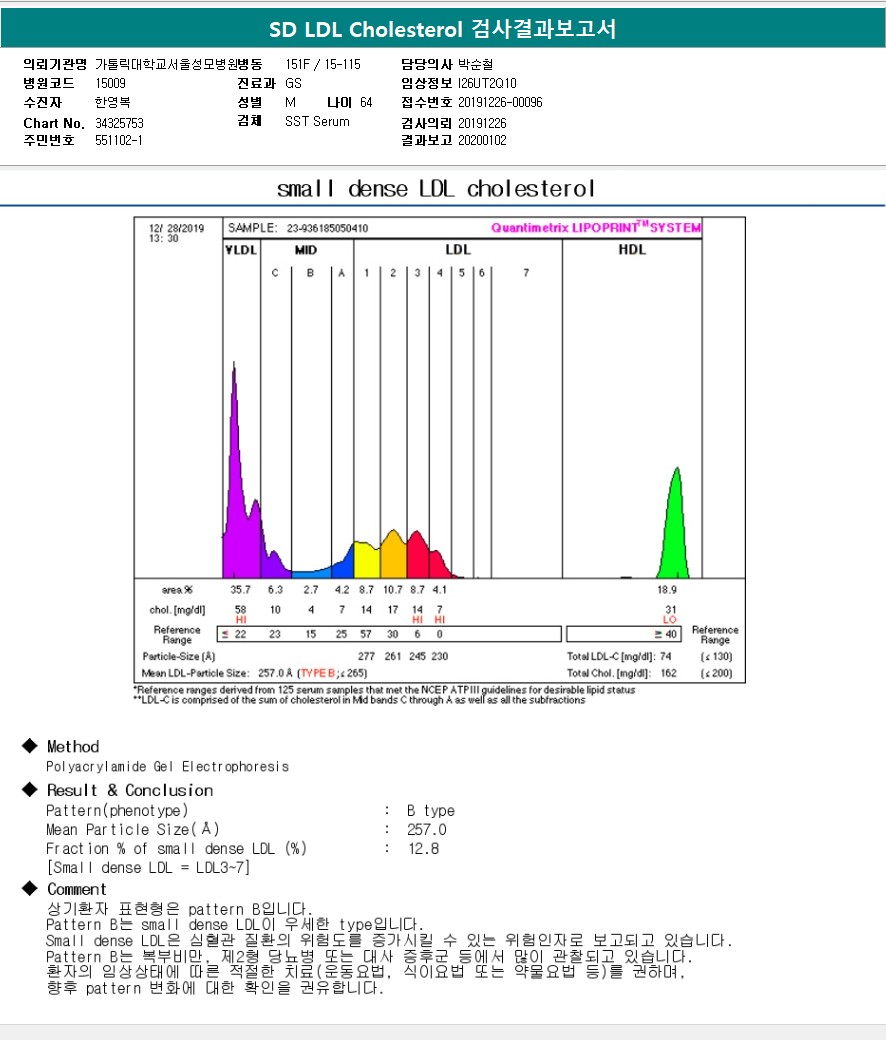This screenshot has height=1040, width=886.
Task: Click the yellow LDL 1 band area
Action: 367,560
